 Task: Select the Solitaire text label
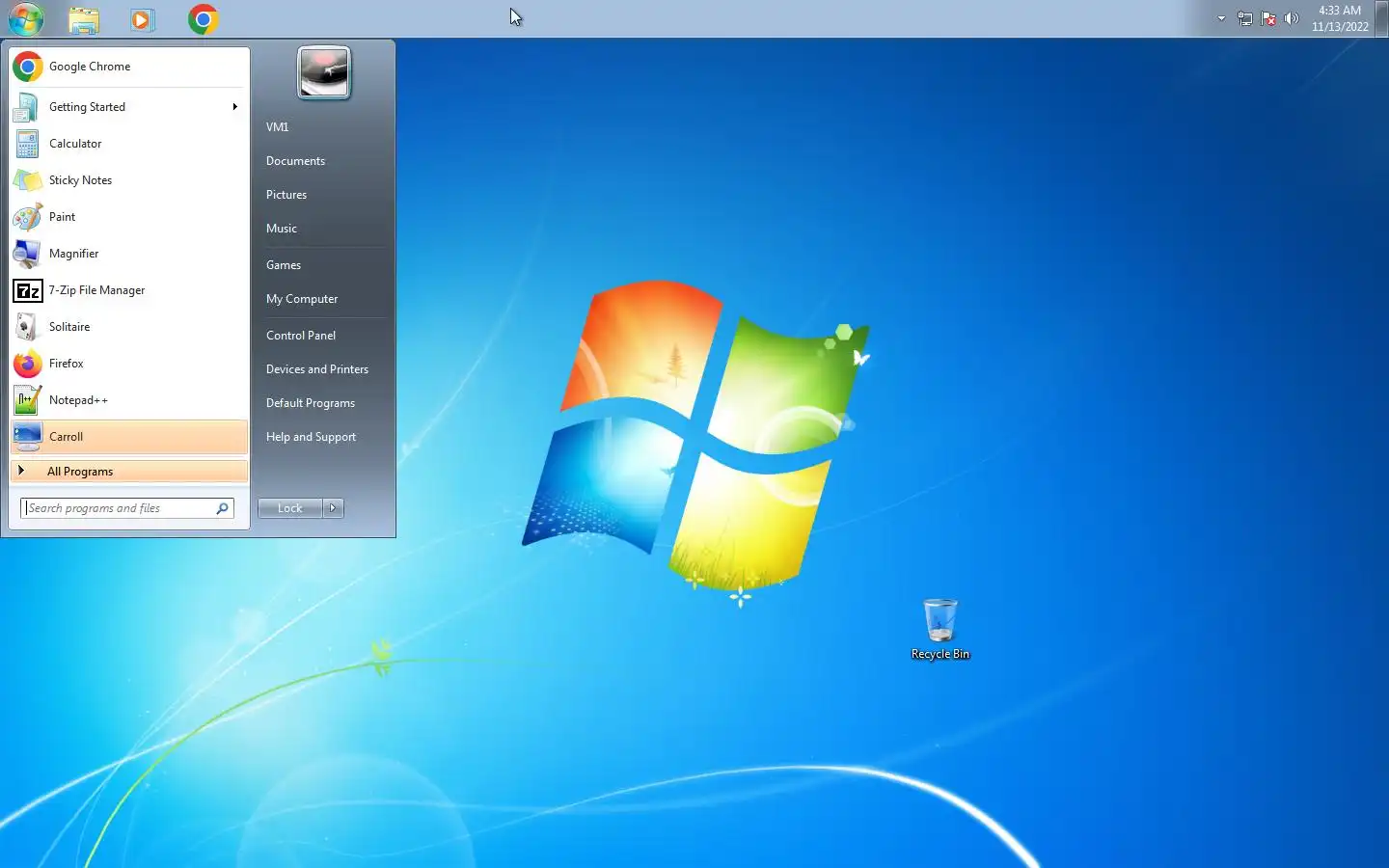[69, 327]
